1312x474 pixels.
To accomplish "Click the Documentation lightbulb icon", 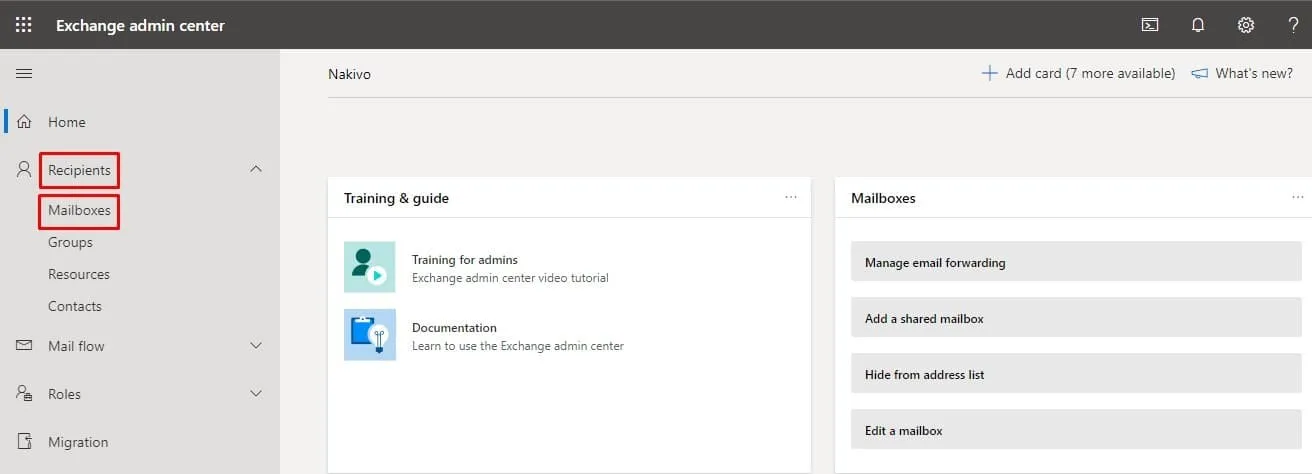I will [369, 335].
